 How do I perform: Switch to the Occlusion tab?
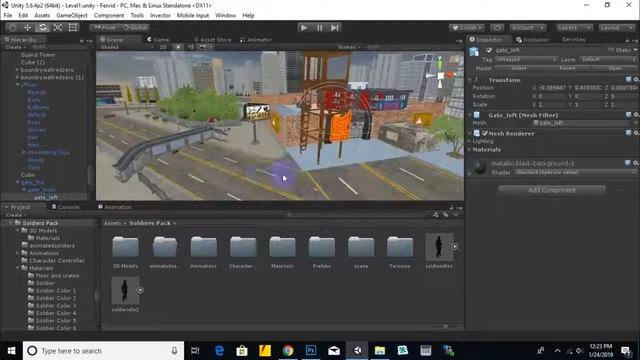tap(532, 40)
